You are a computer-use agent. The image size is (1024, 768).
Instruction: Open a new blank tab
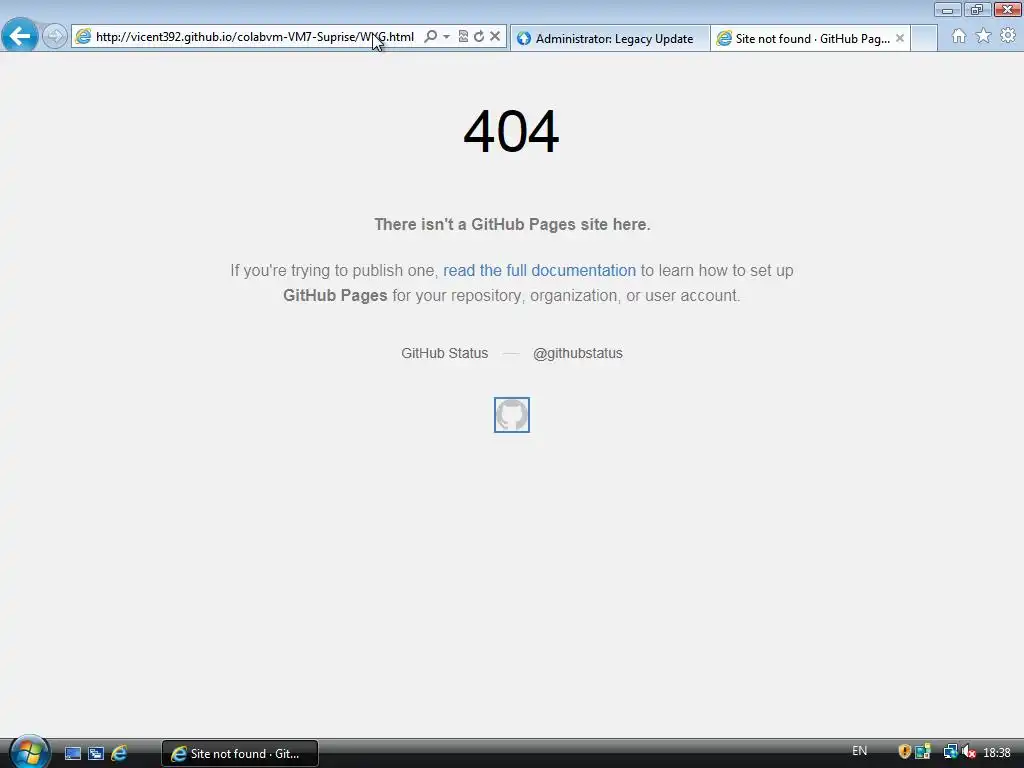coord(924,39)
